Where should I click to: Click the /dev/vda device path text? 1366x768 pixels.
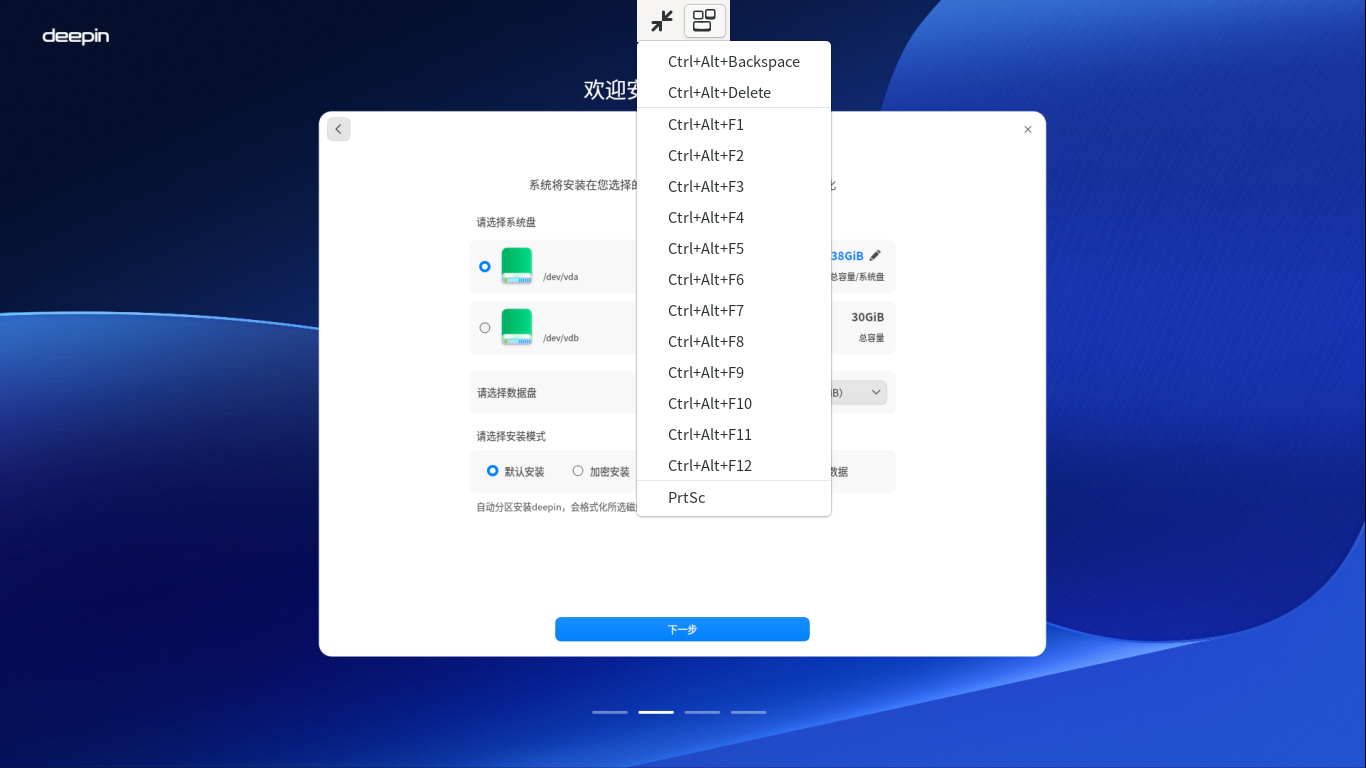click(x=561, y=277)
